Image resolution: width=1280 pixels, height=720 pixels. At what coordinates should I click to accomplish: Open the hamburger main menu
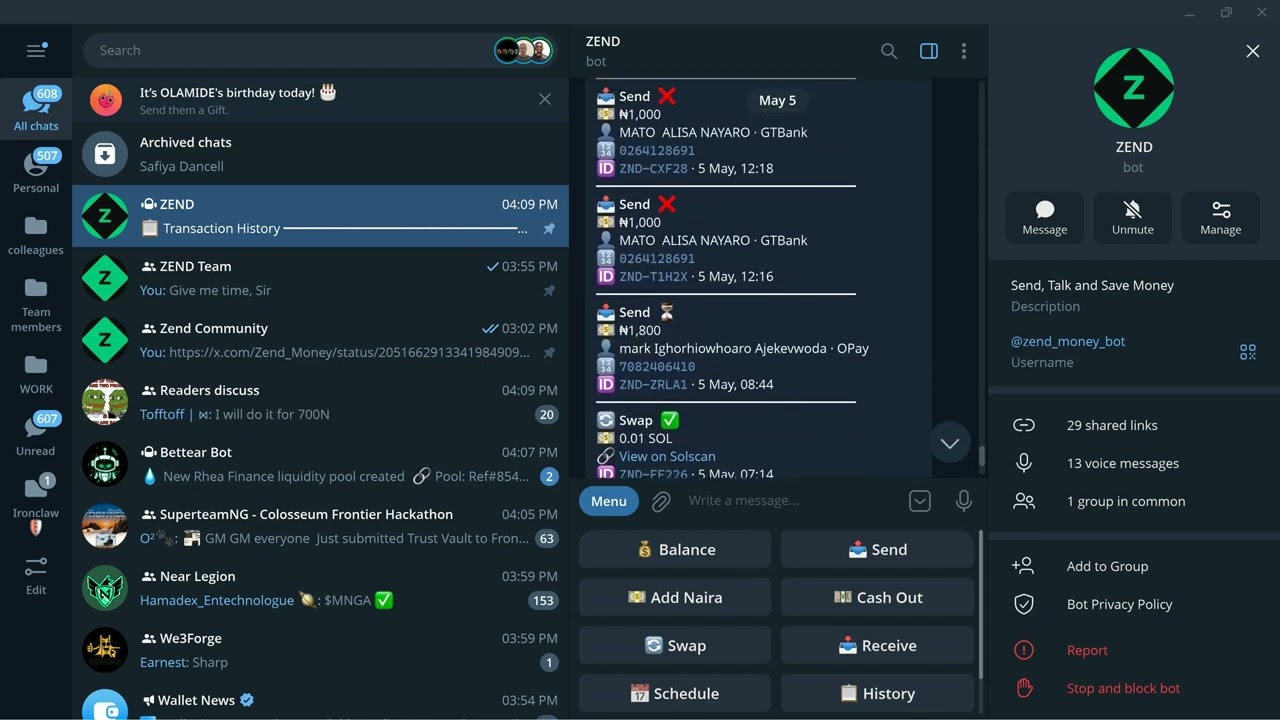(x=36, y=50)
